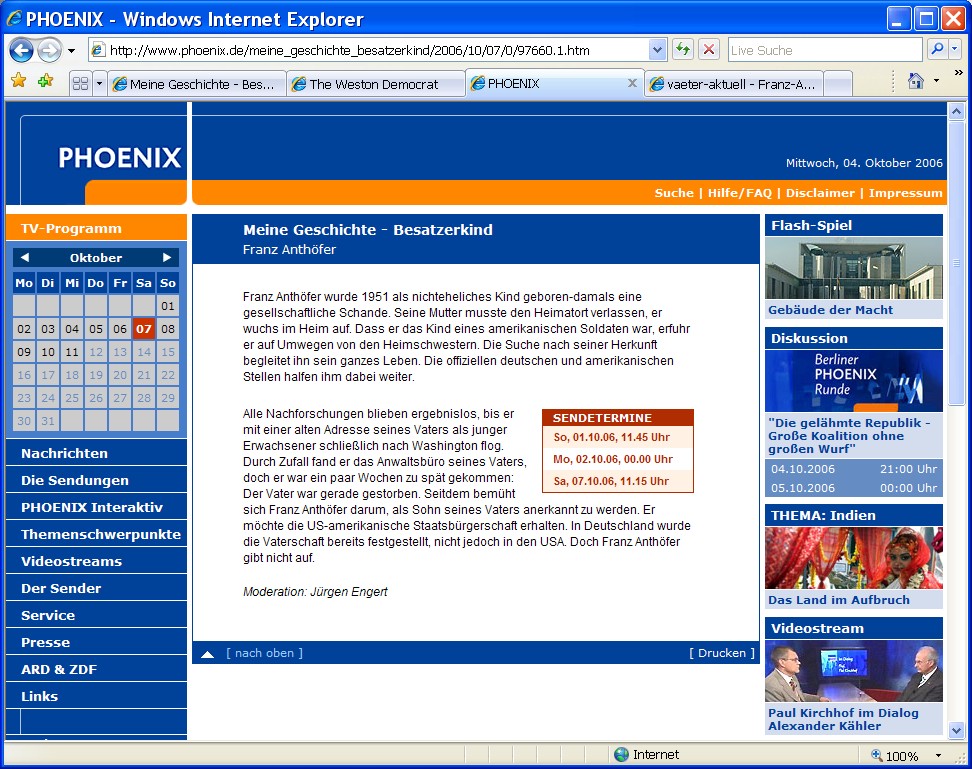Switch to 'The Weston Democrat' tab

coord(376,84)
